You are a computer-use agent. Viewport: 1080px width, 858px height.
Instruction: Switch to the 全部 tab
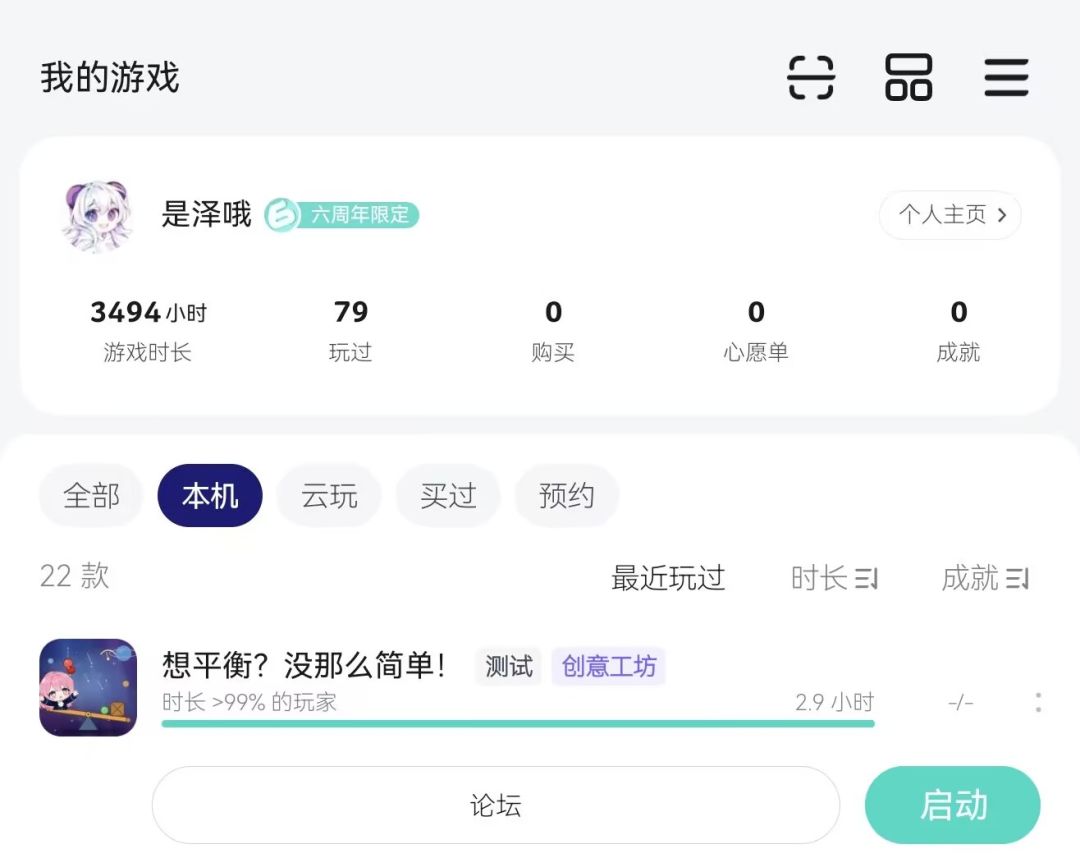(x=91, y=495)
